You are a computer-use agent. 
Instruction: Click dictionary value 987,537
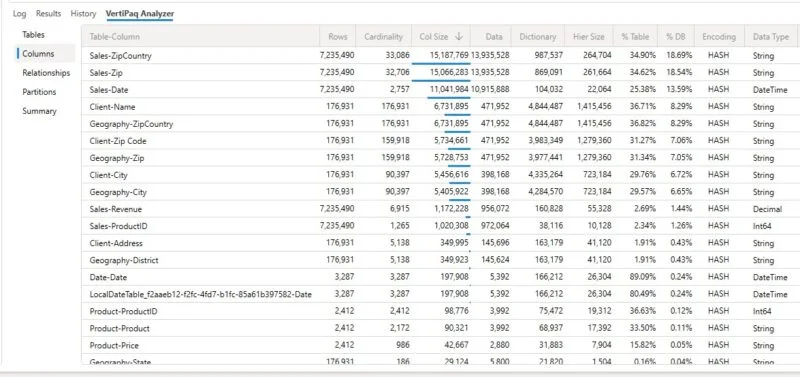549,56
